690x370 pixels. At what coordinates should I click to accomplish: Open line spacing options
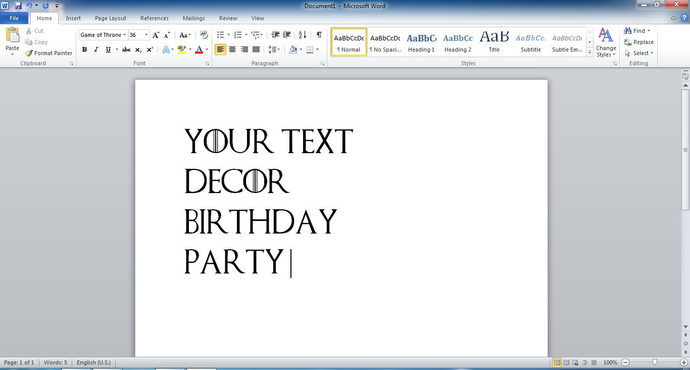[274, 50]
